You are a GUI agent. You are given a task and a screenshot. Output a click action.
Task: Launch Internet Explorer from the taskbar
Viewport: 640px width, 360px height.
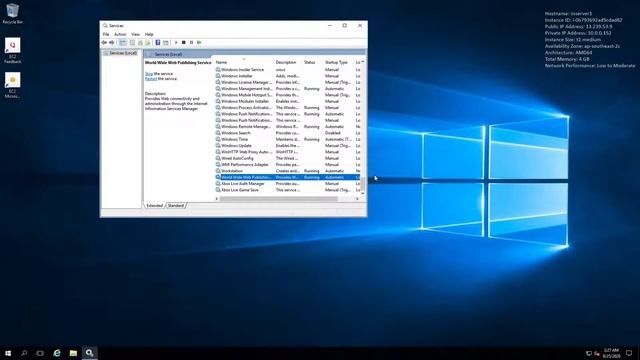[x=57, y=353]
